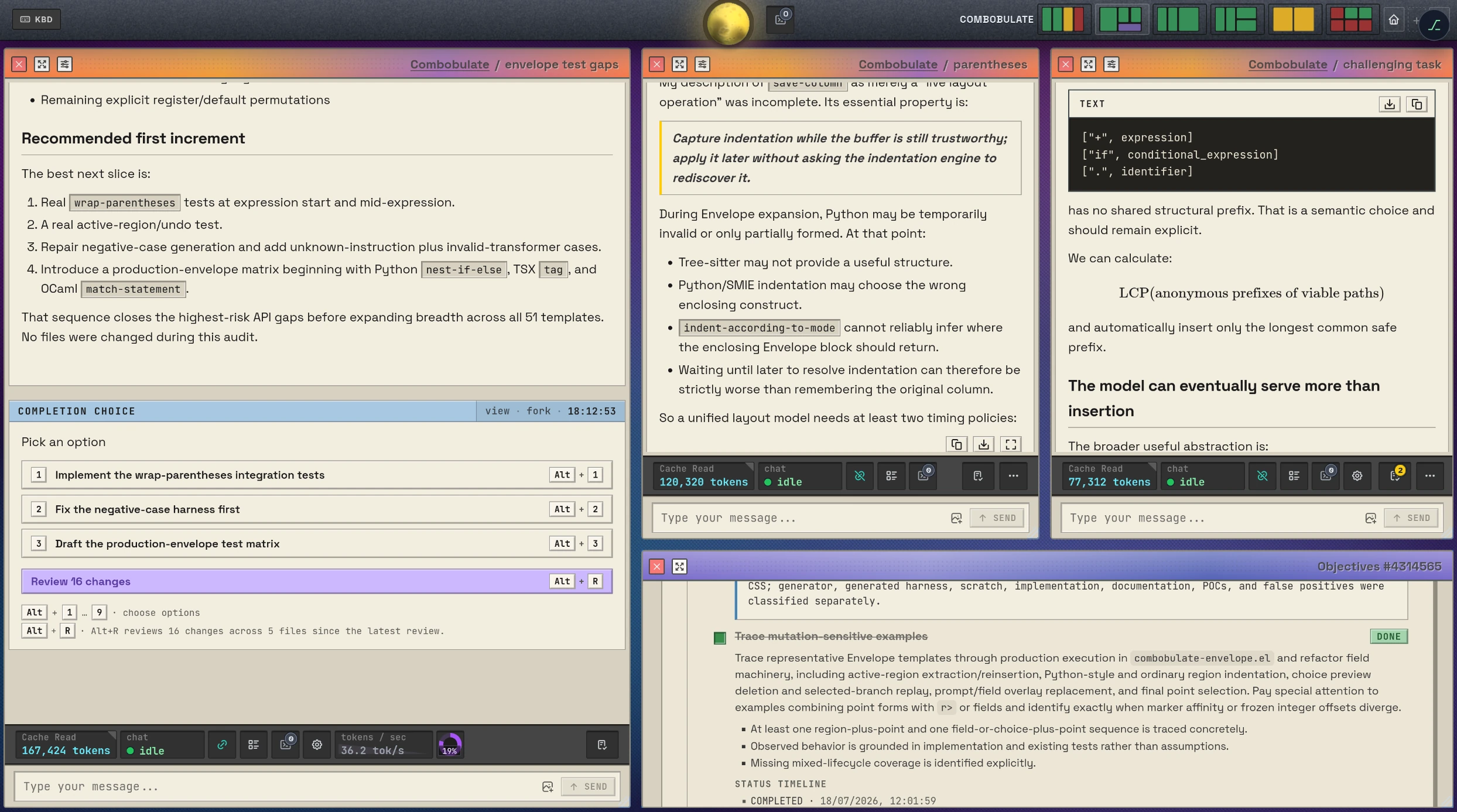Toggle the unlinked chain icon in parentheses toolbar

[x=860, y=476]
